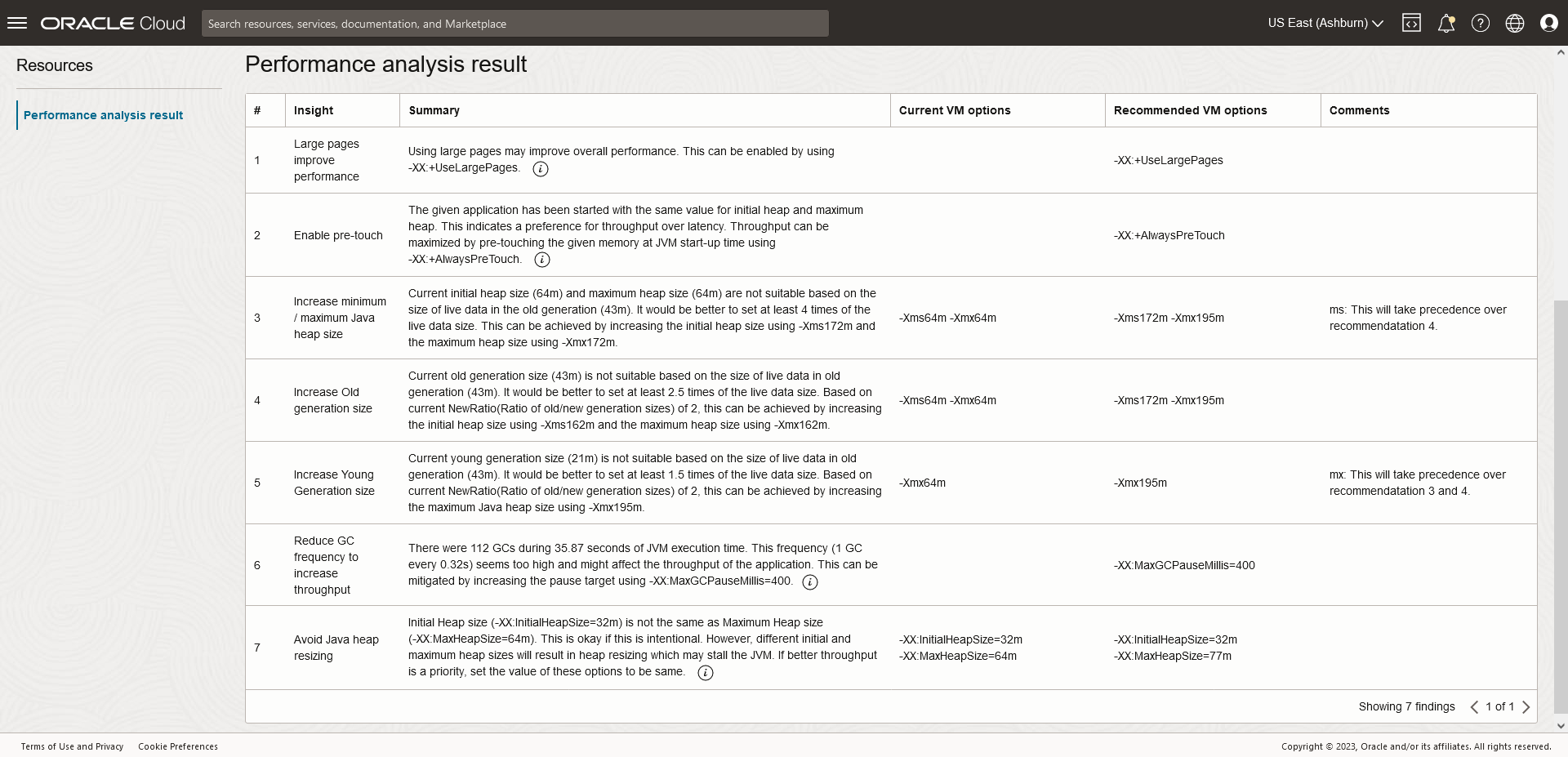Open the user profile avatar menu

coord(1548,22)
